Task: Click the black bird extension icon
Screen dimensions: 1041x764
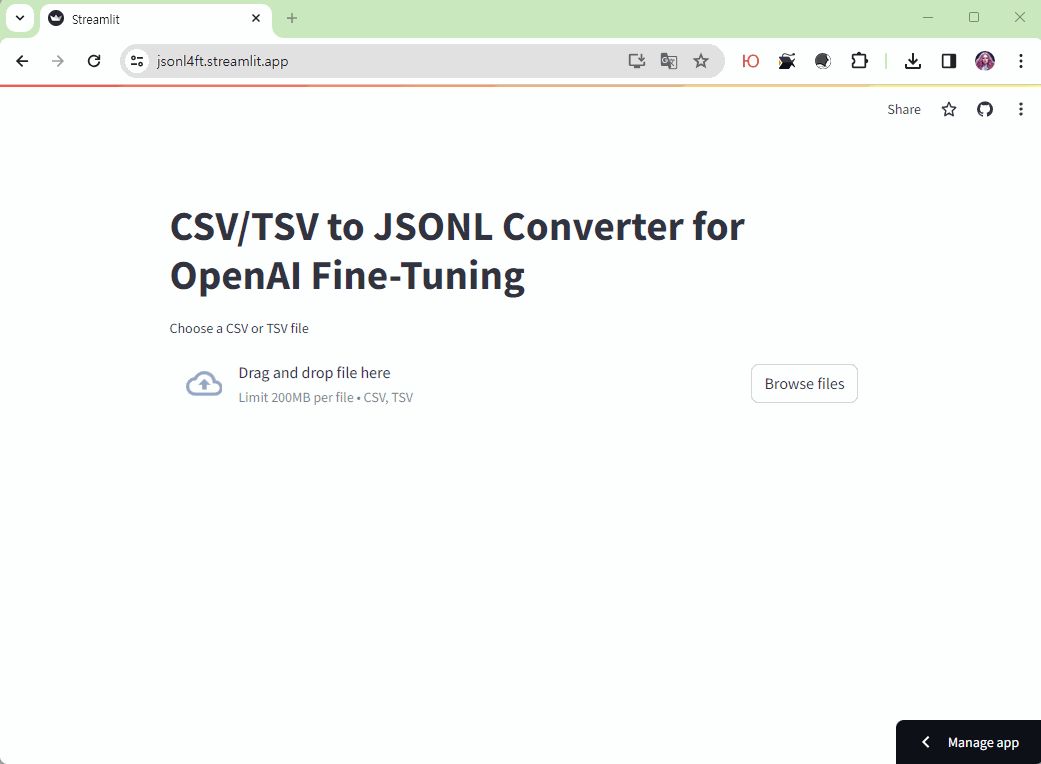Action: click(787, 61)
